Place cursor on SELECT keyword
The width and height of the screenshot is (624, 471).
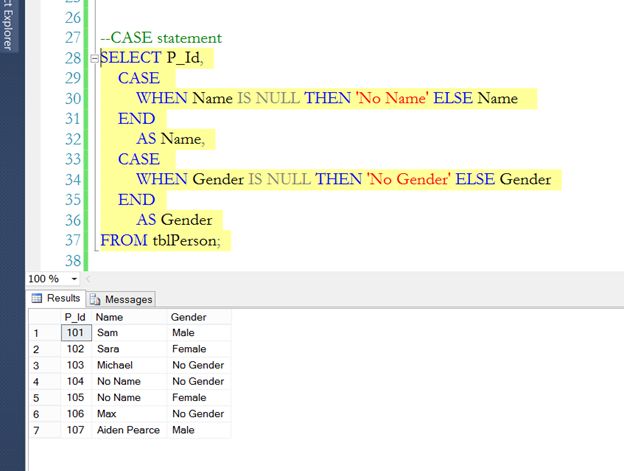(x=131, y=58)
